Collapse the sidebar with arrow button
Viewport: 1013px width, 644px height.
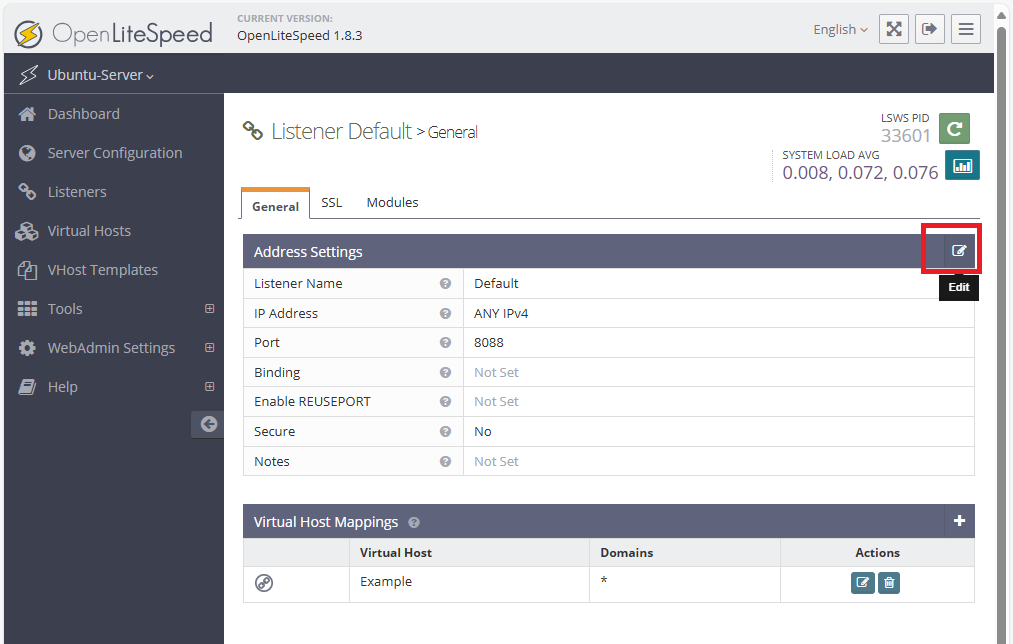pos(208,424)
